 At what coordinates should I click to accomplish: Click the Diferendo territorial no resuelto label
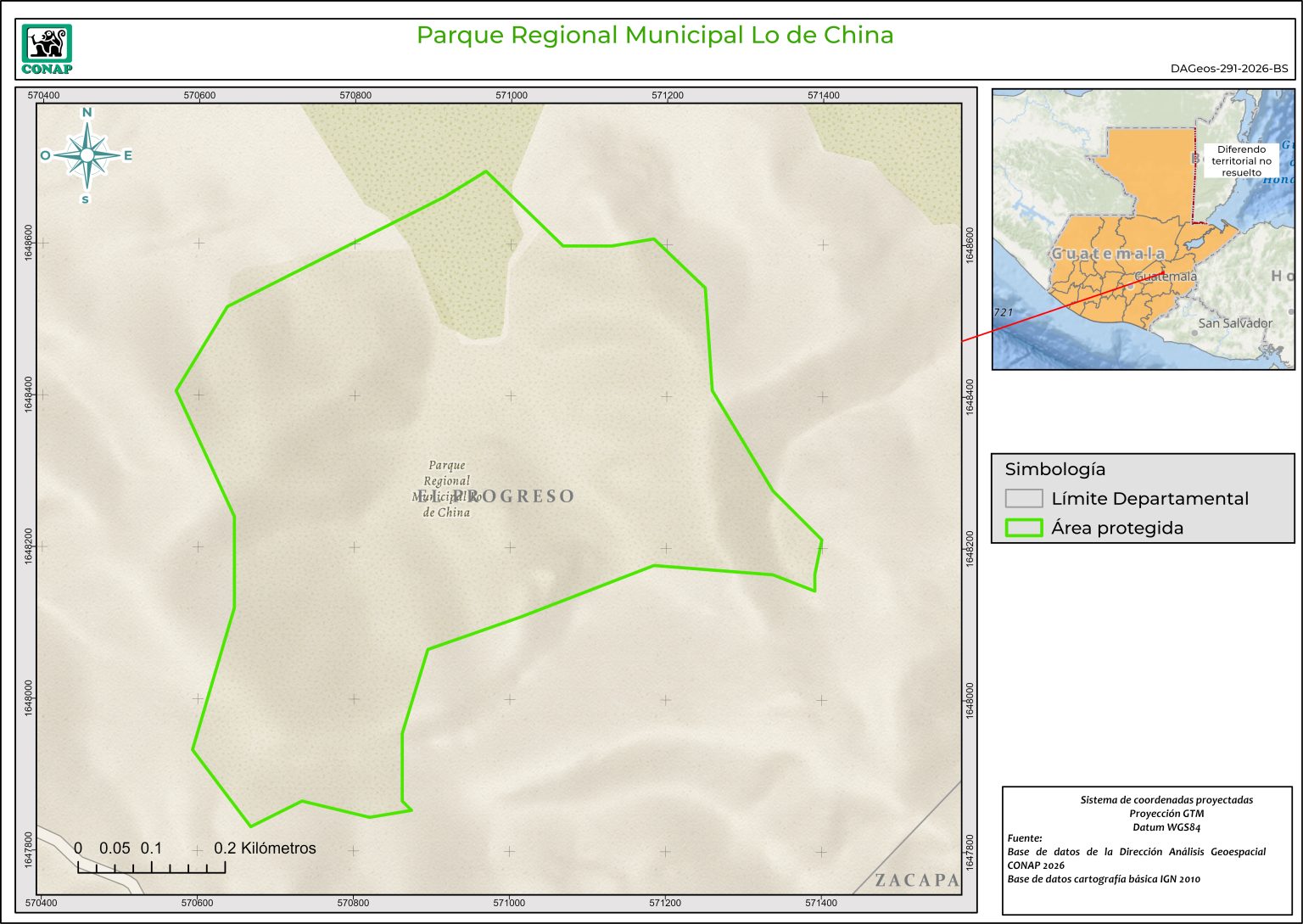[1241, 160]
